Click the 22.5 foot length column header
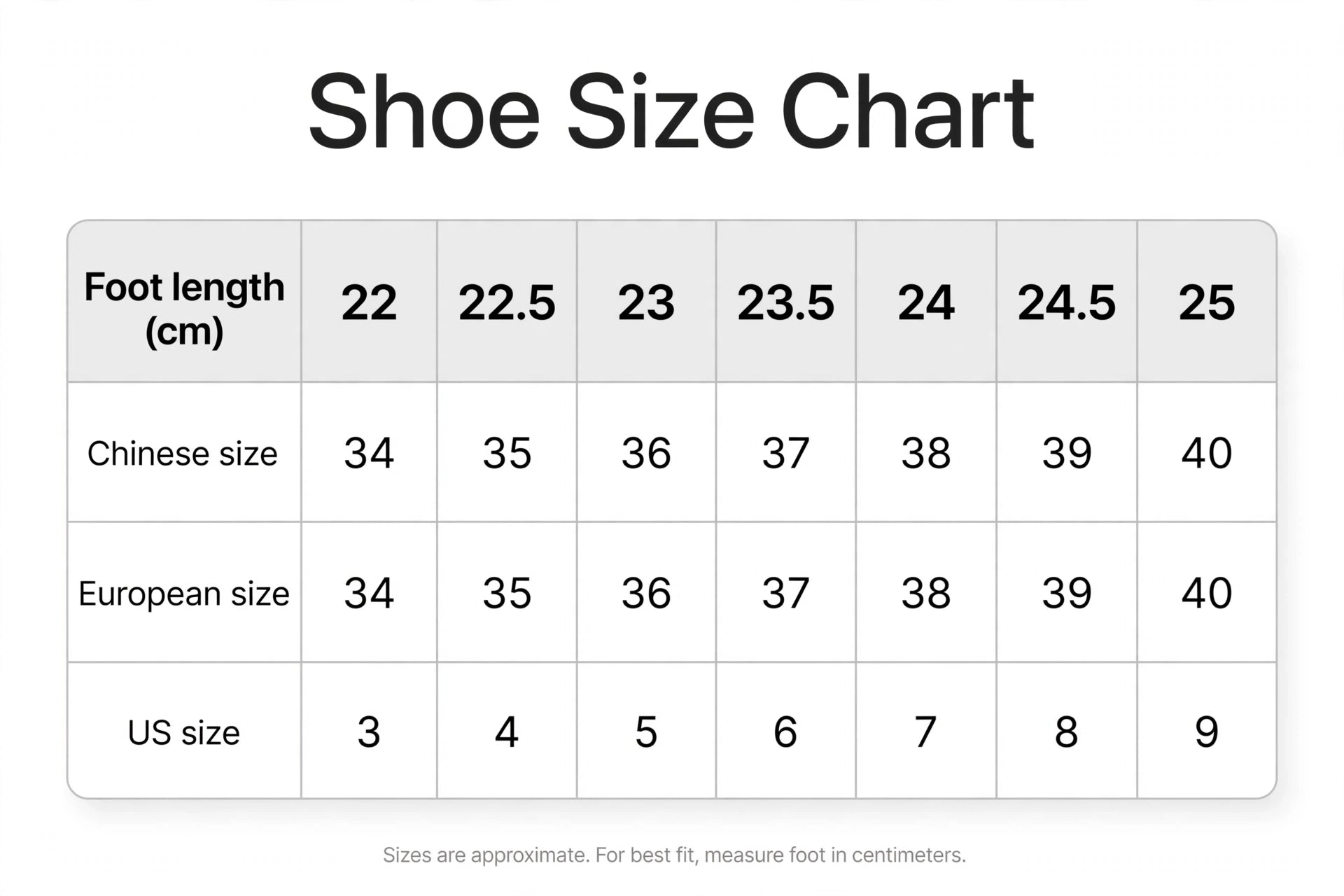The width and height of the screenshot is (1344, 896). (x=507, y=302)
